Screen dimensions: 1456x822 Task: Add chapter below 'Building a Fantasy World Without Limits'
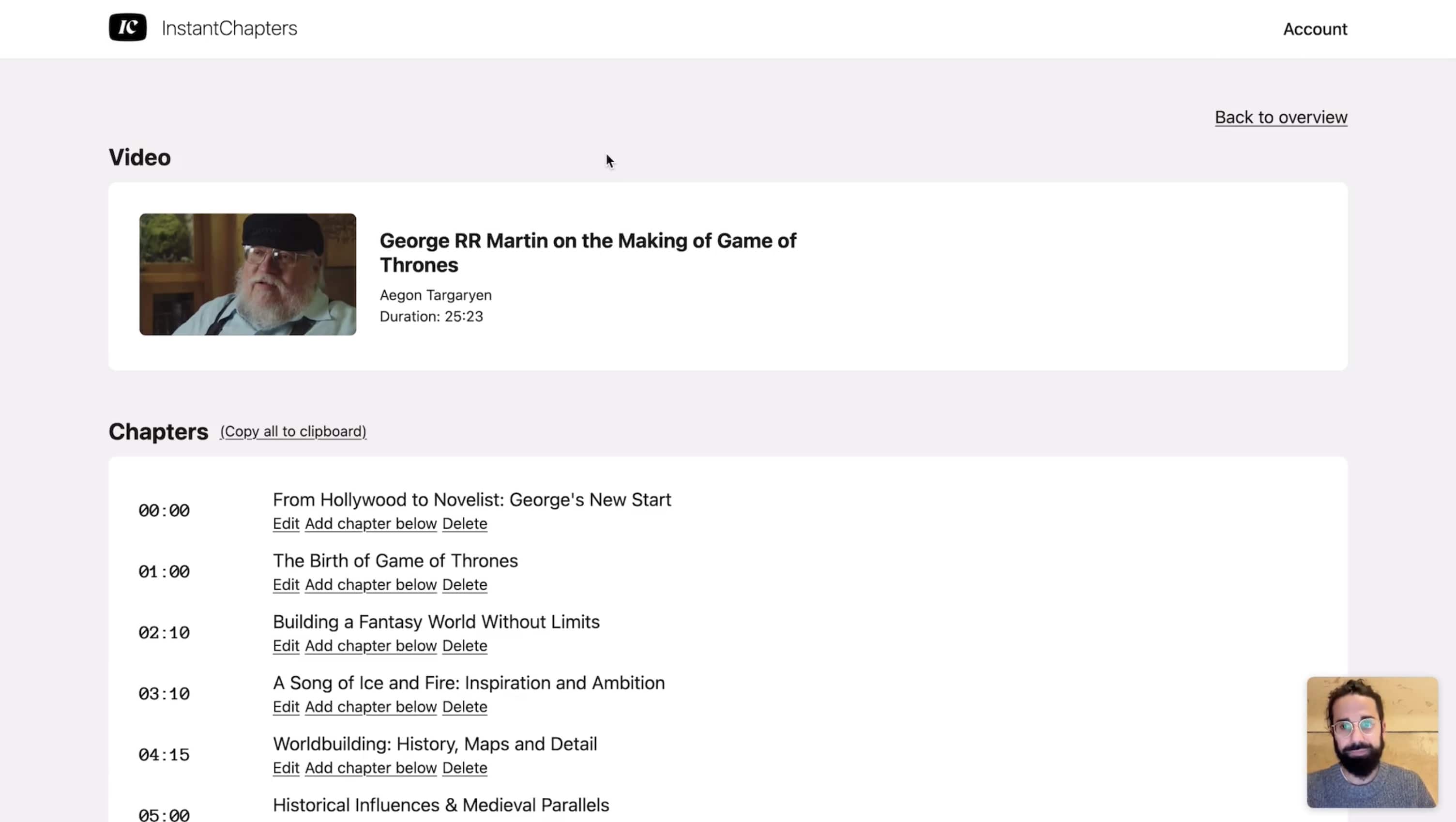(371, 646)
